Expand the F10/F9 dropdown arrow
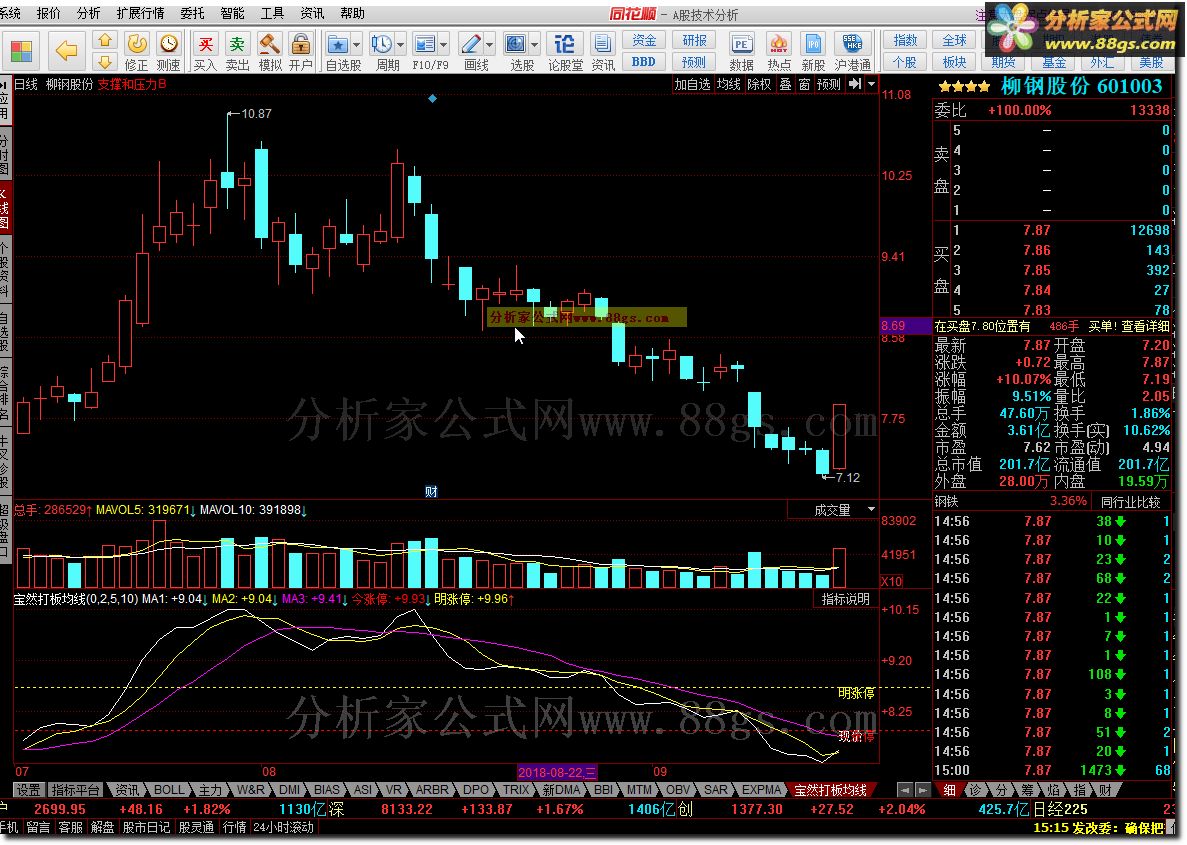 pos(444,44)
